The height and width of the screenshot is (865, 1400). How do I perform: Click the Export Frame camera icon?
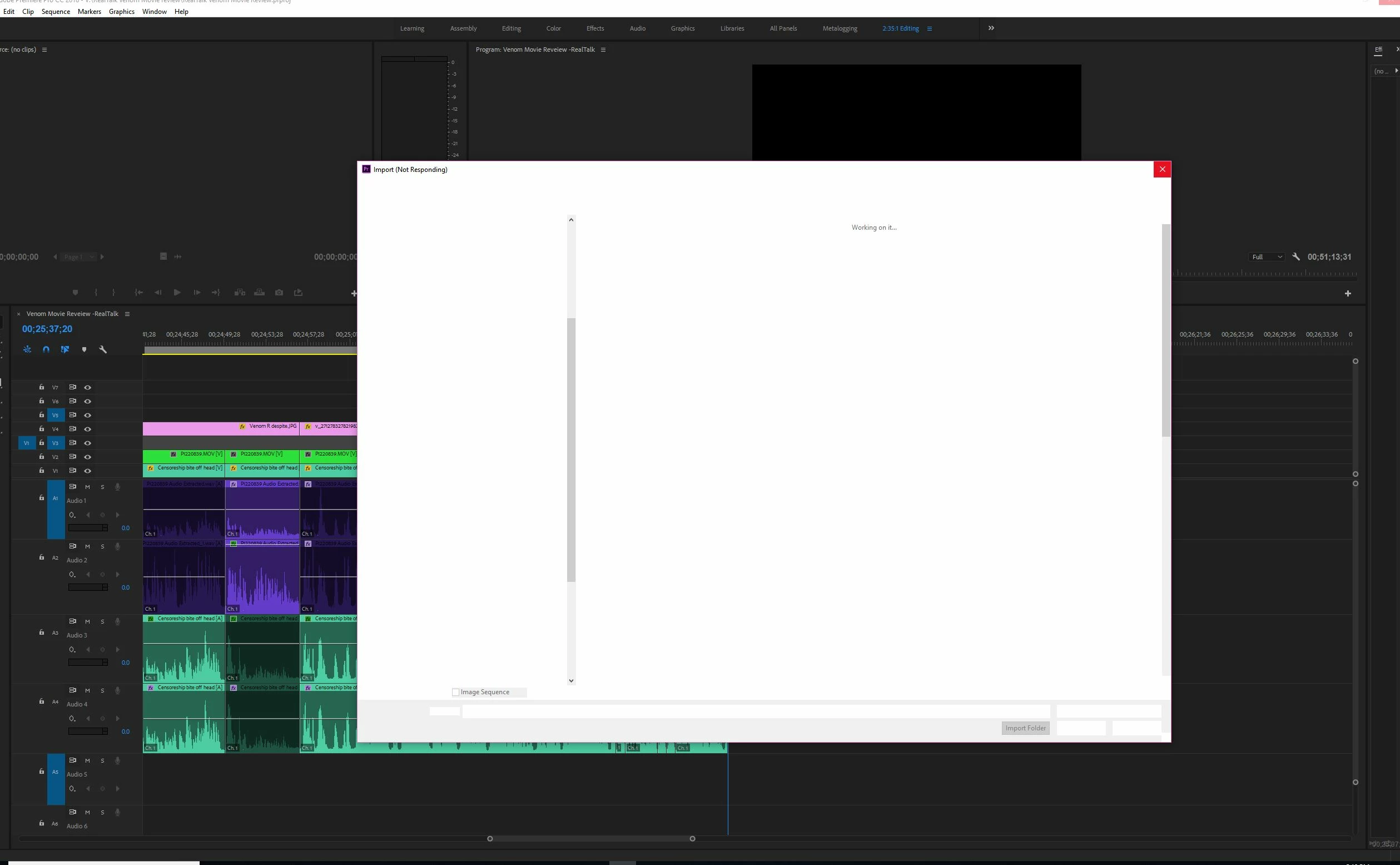279,293
